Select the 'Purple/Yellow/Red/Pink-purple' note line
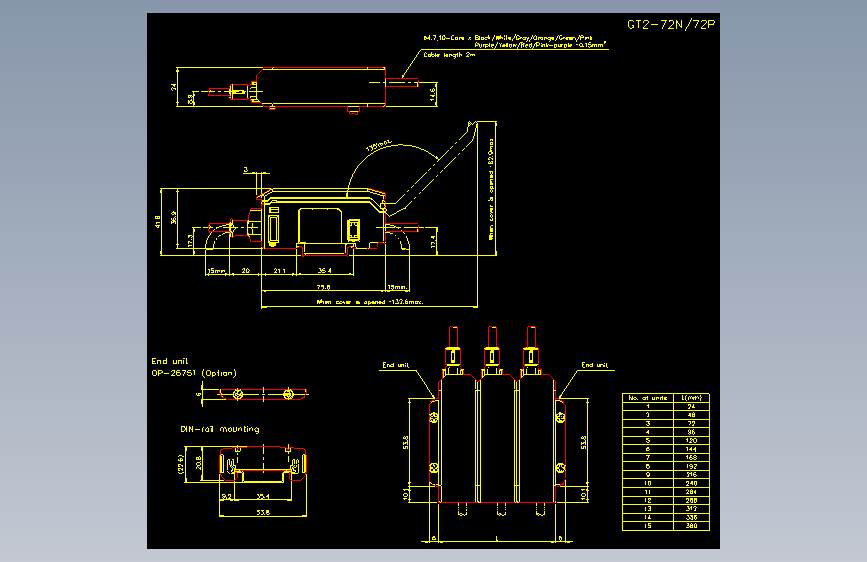The image size is (867, 562). pos(540,45)
